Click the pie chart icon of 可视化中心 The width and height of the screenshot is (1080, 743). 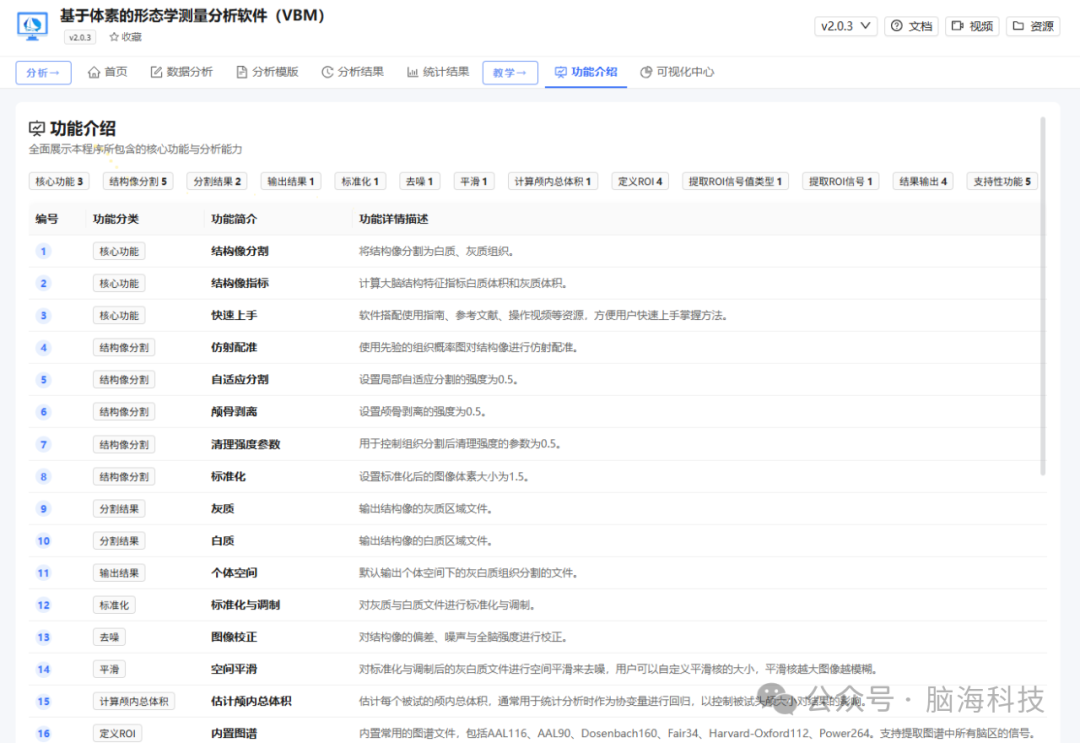(646, 72)
